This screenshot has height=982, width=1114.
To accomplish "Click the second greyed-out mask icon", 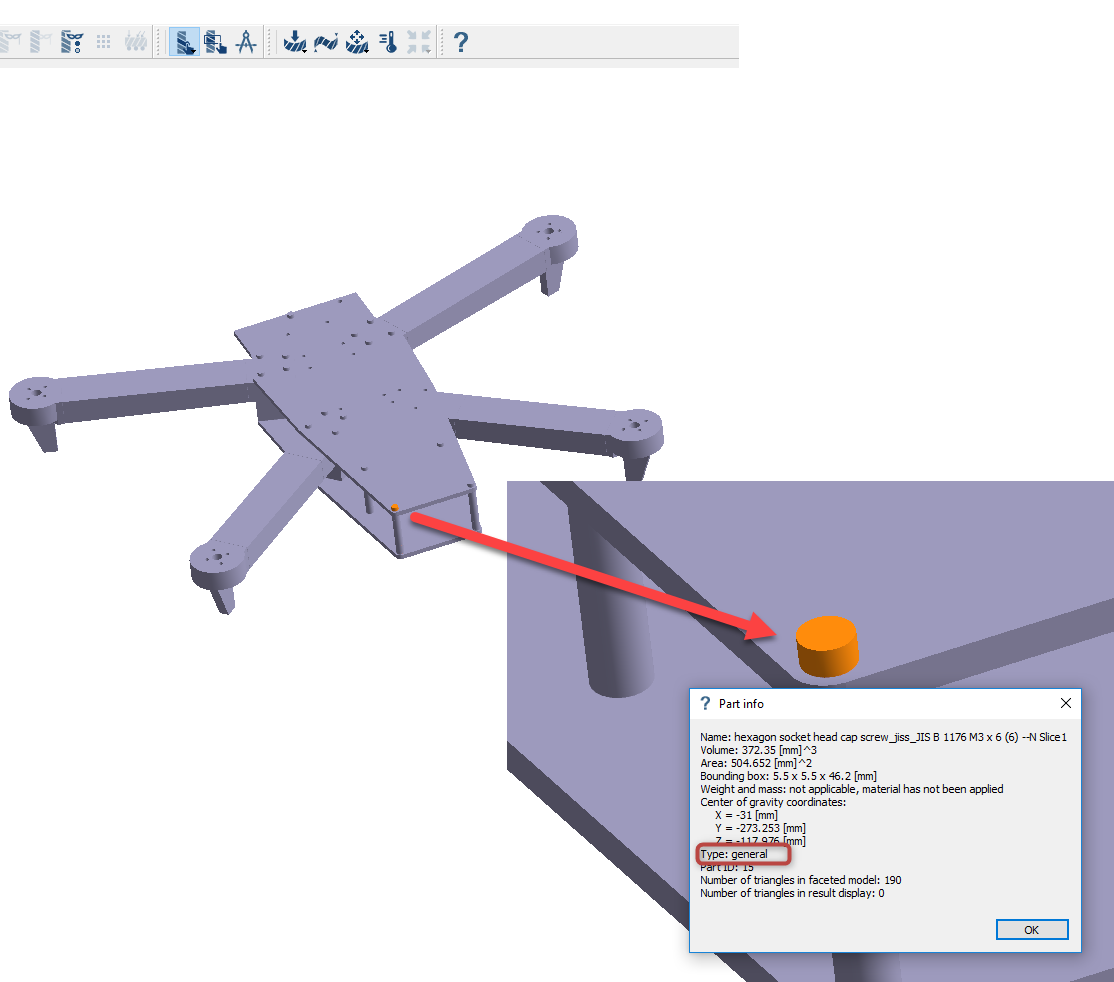I will (x=41, y=42).
